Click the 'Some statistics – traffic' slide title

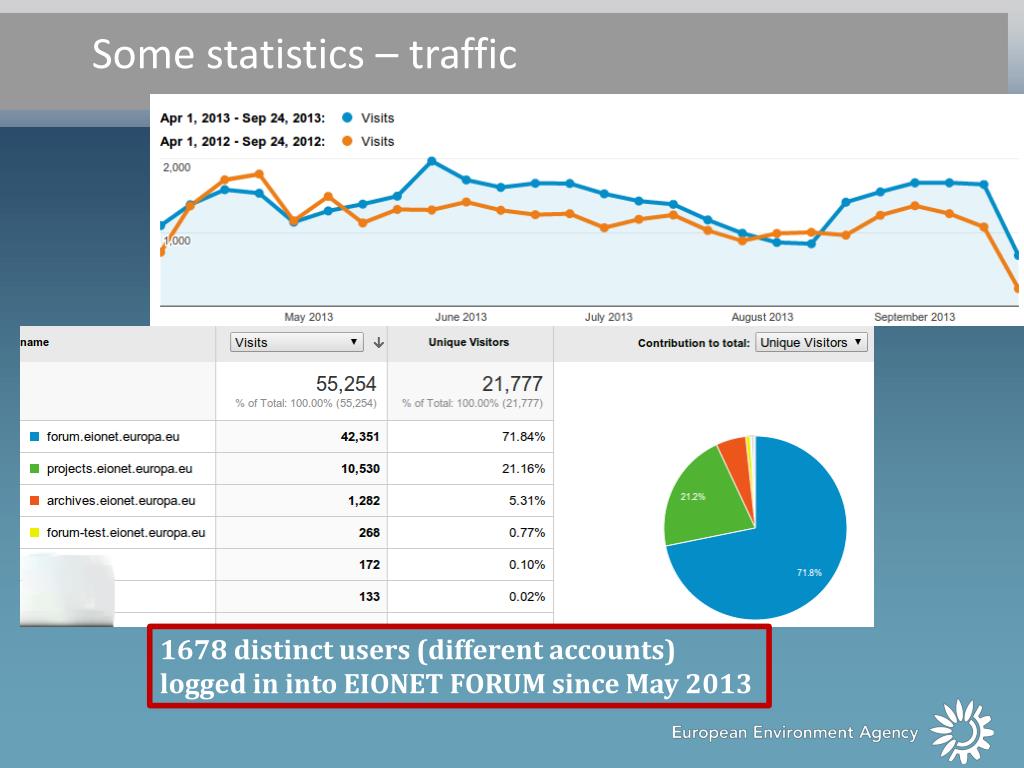[304, 54]
